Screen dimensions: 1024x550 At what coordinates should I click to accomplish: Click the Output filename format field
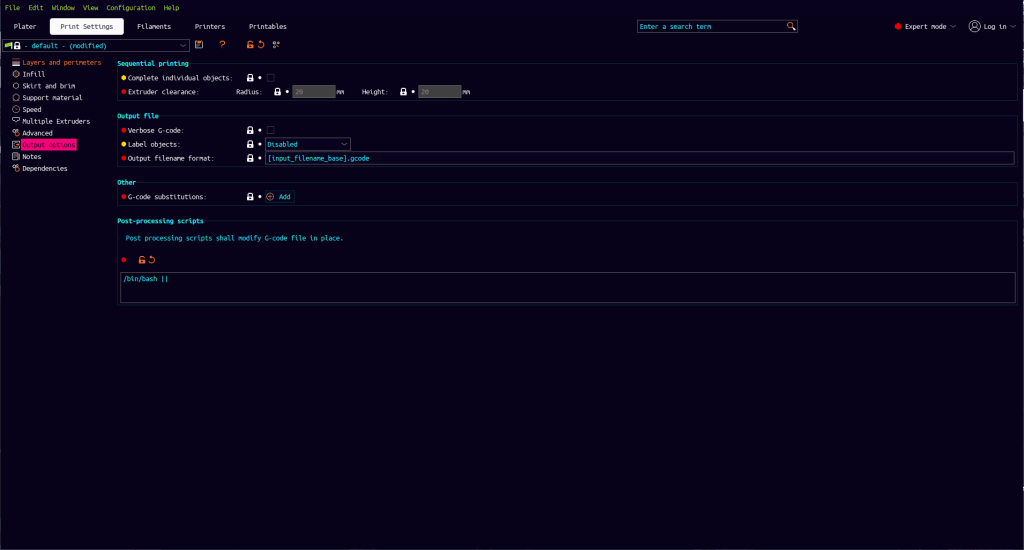(x=638, y=158)
